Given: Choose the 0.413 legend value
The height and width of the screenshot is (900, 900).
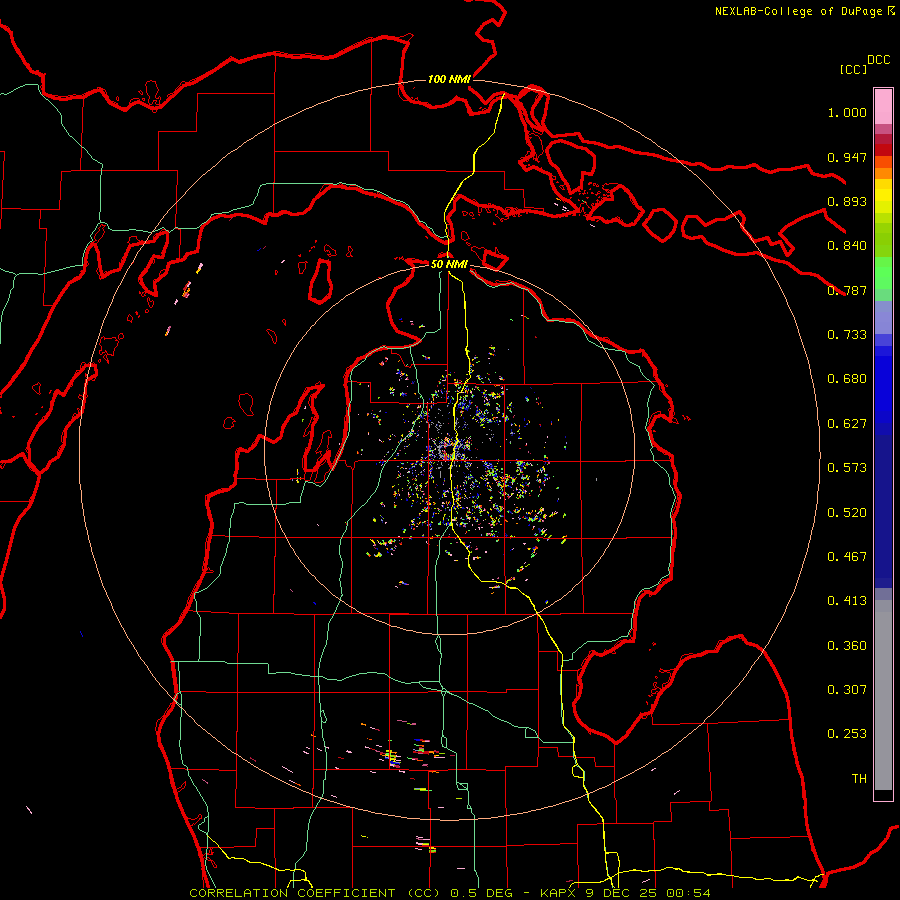Looking at the screenshot, I should pyautogui.click(x=847, y=601).
